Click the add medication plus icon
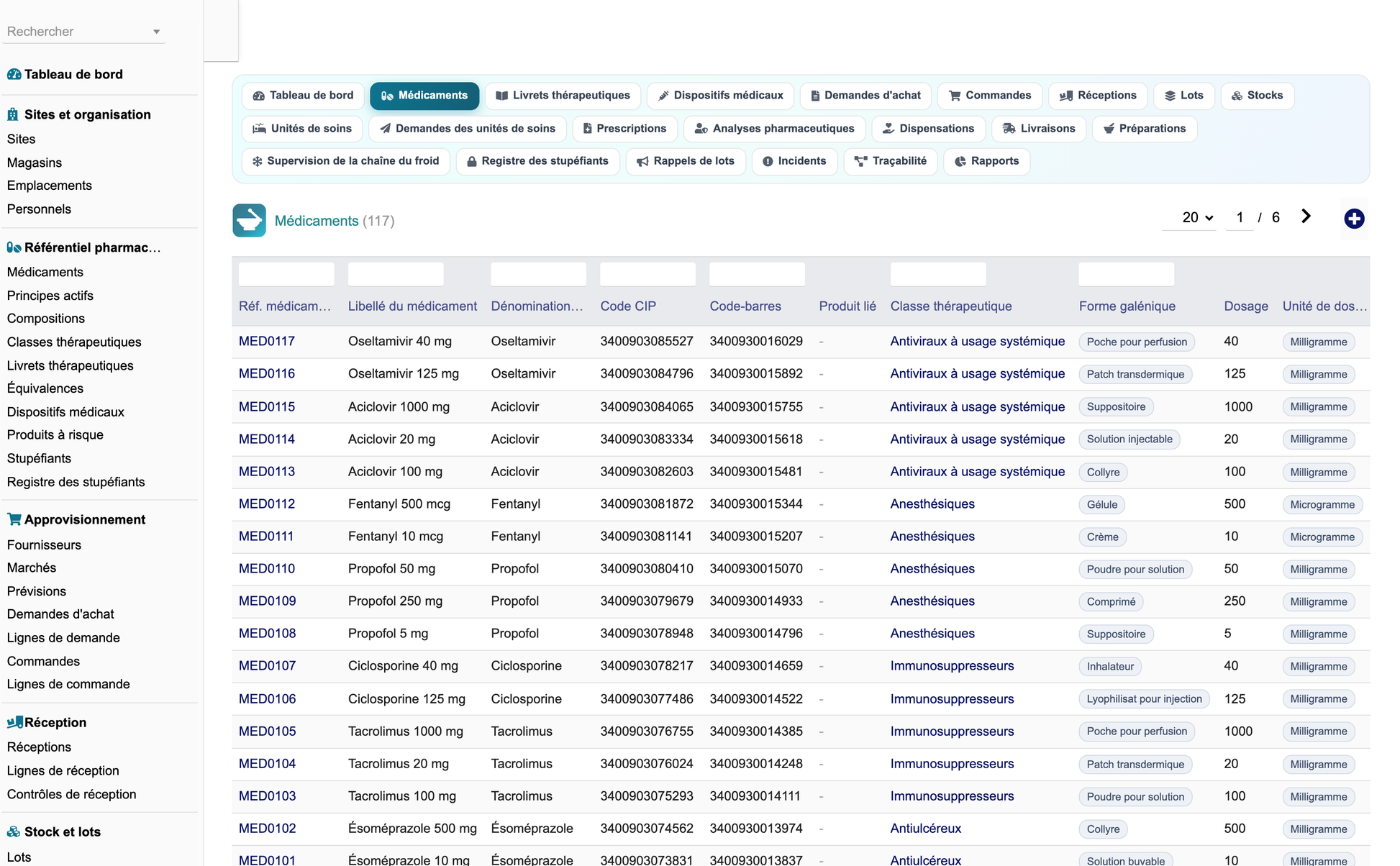Viewport: 1400px width, 866px height. click(x=1354, y=219)
